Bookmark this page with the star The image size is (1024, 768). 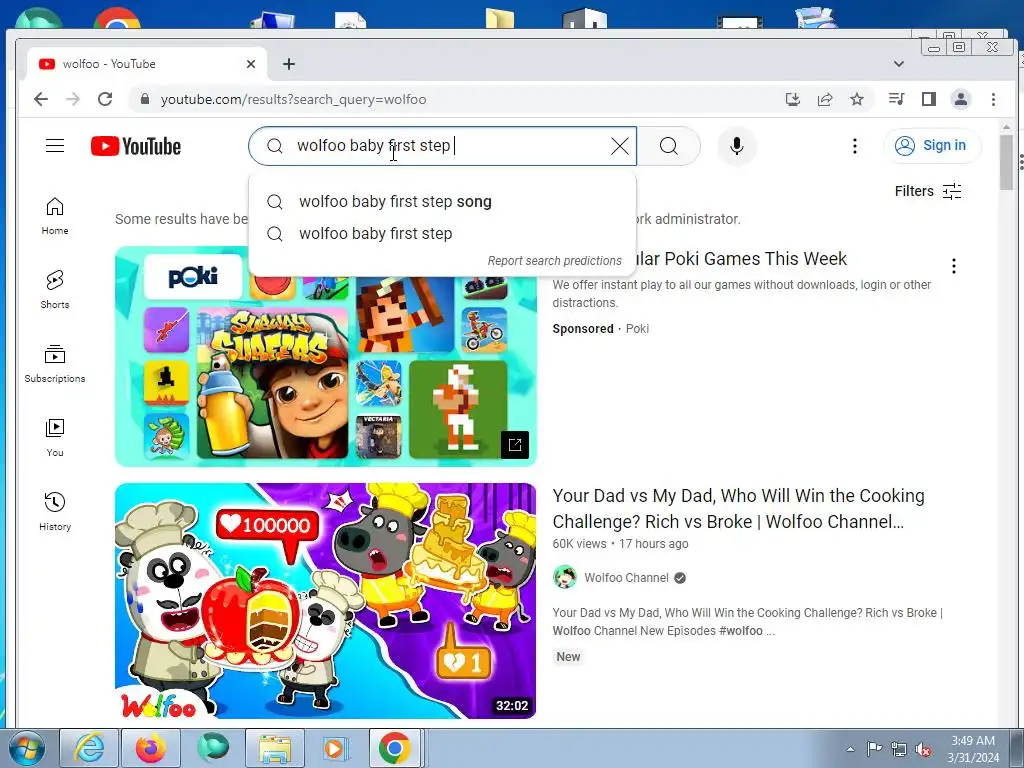[x=857, y=99]
